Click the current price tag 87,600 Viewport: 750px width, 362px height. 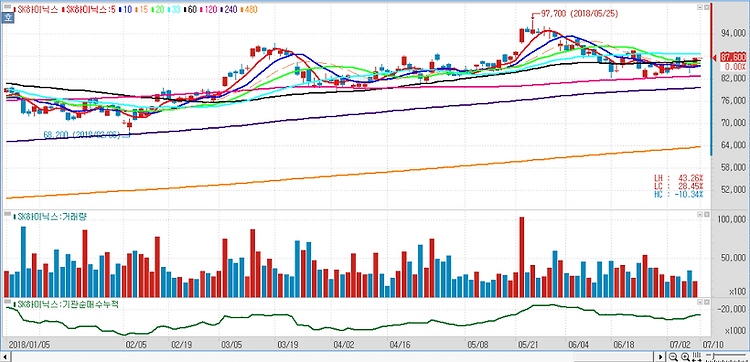click(x=733, y=57)
